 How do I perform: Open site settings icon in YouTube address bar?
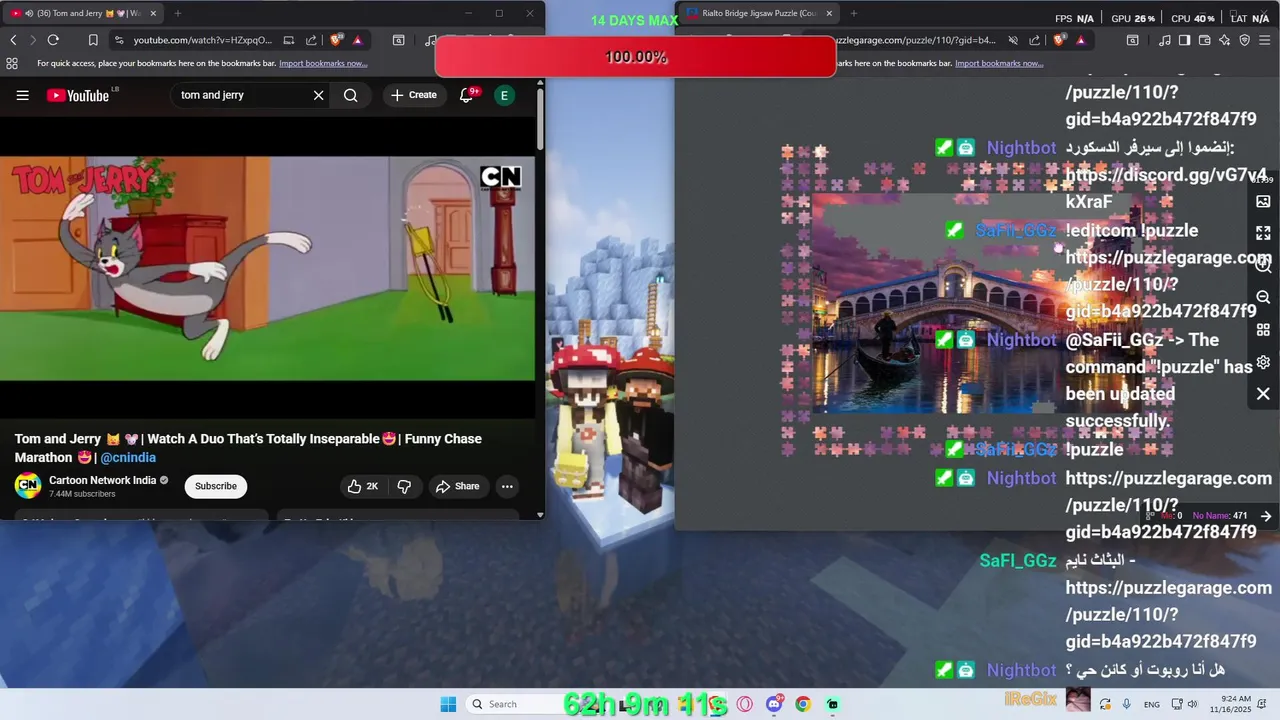119,40
